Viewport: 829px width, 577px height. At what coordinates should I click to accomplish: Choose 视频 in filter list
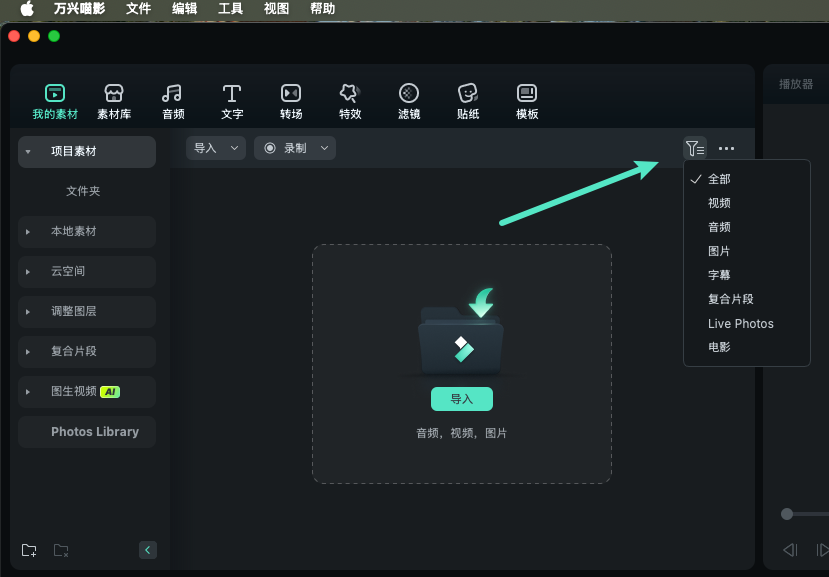pos(719,203)
